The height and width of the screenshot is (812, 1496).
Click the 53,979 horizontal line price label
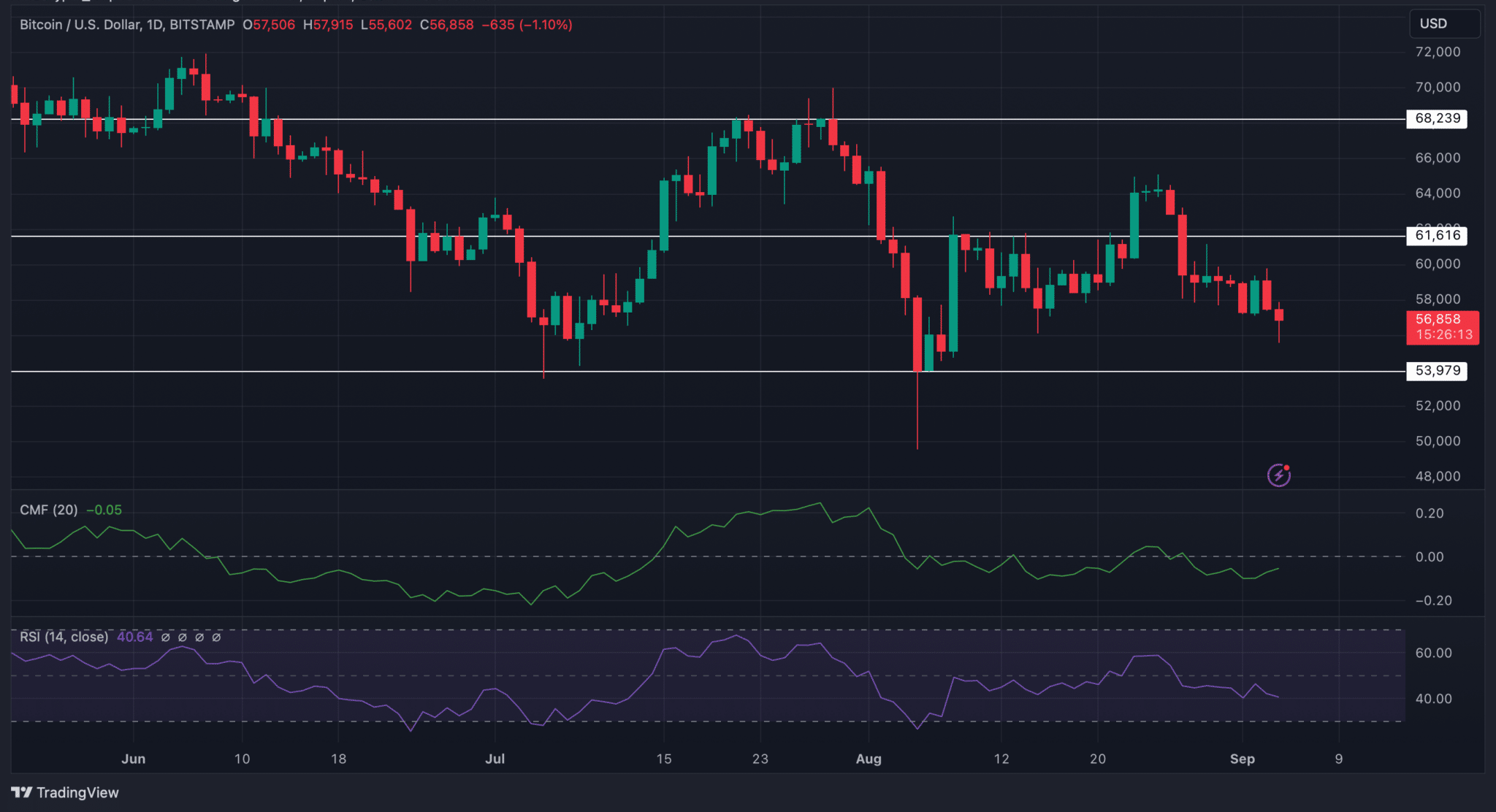1437,370
